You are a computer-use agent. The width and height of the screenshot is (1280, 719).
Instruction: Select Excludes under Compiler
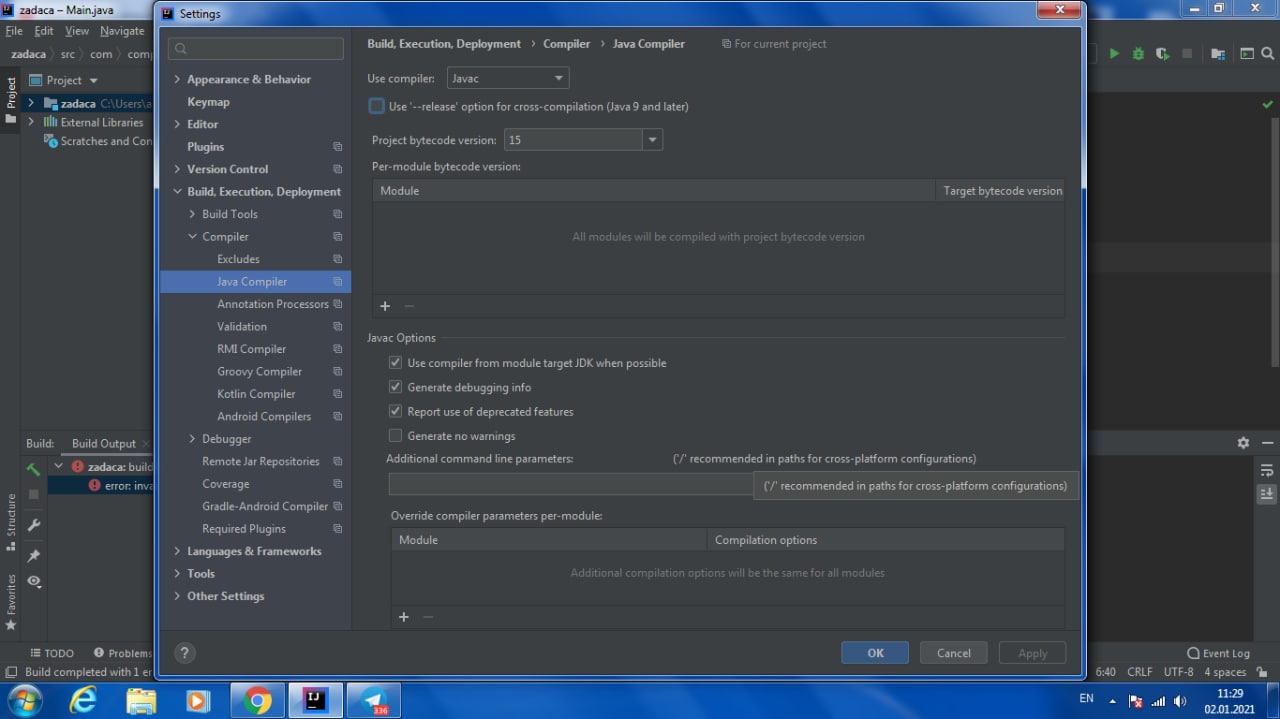(238, 259)
